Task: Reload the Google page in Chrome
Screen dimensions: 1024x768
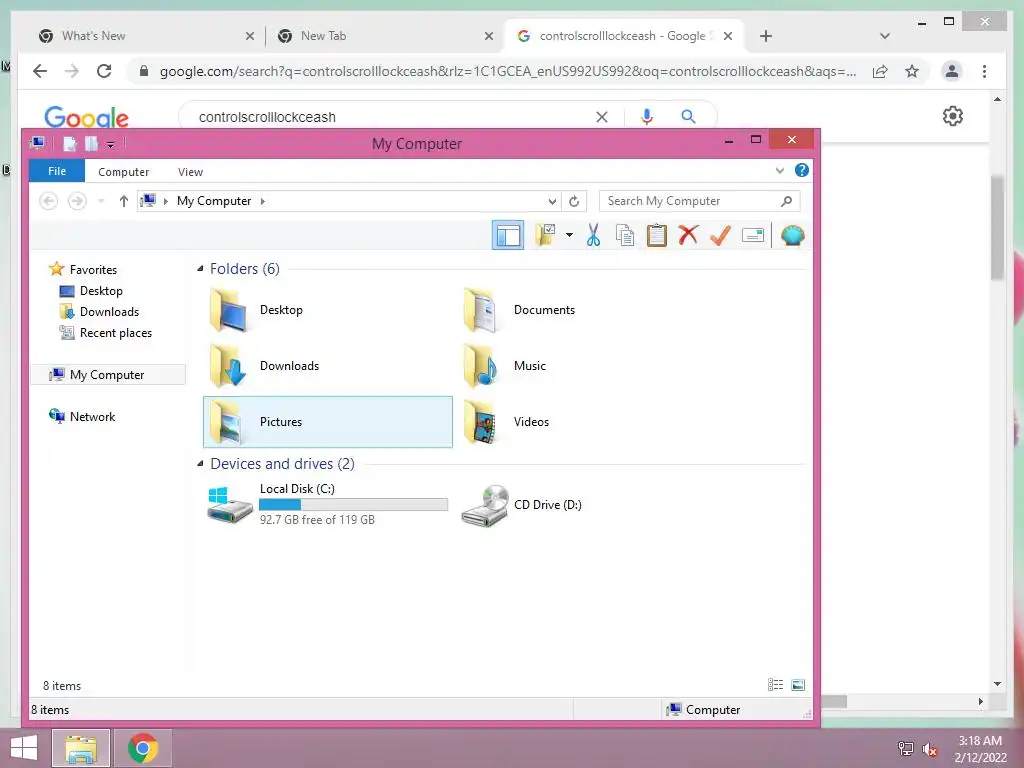Action: pos(104,71)
